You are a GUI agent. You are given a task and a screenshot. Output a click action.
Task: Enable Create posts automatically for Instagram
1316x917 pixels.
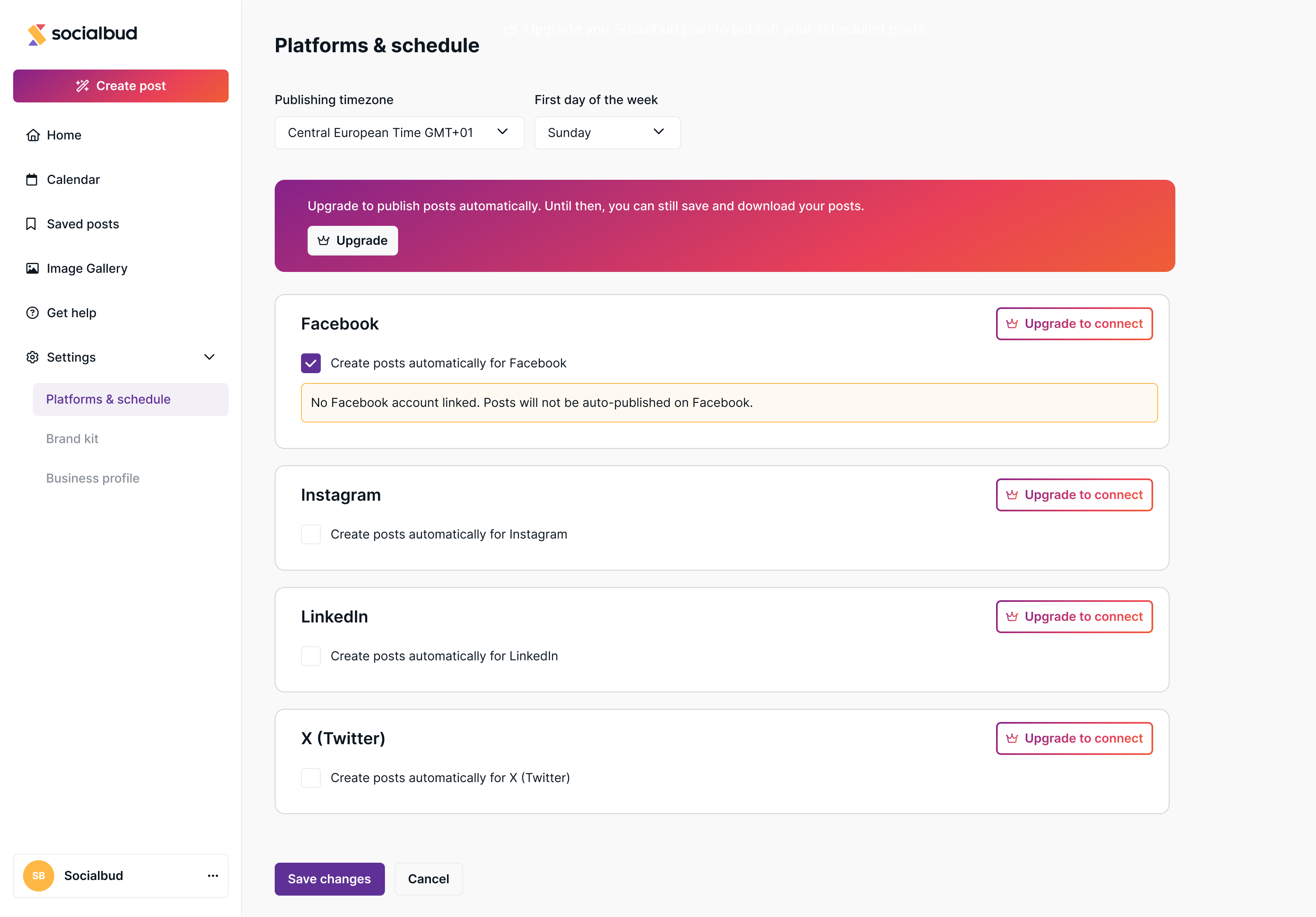pyautogui.click(x=310, y=534)
